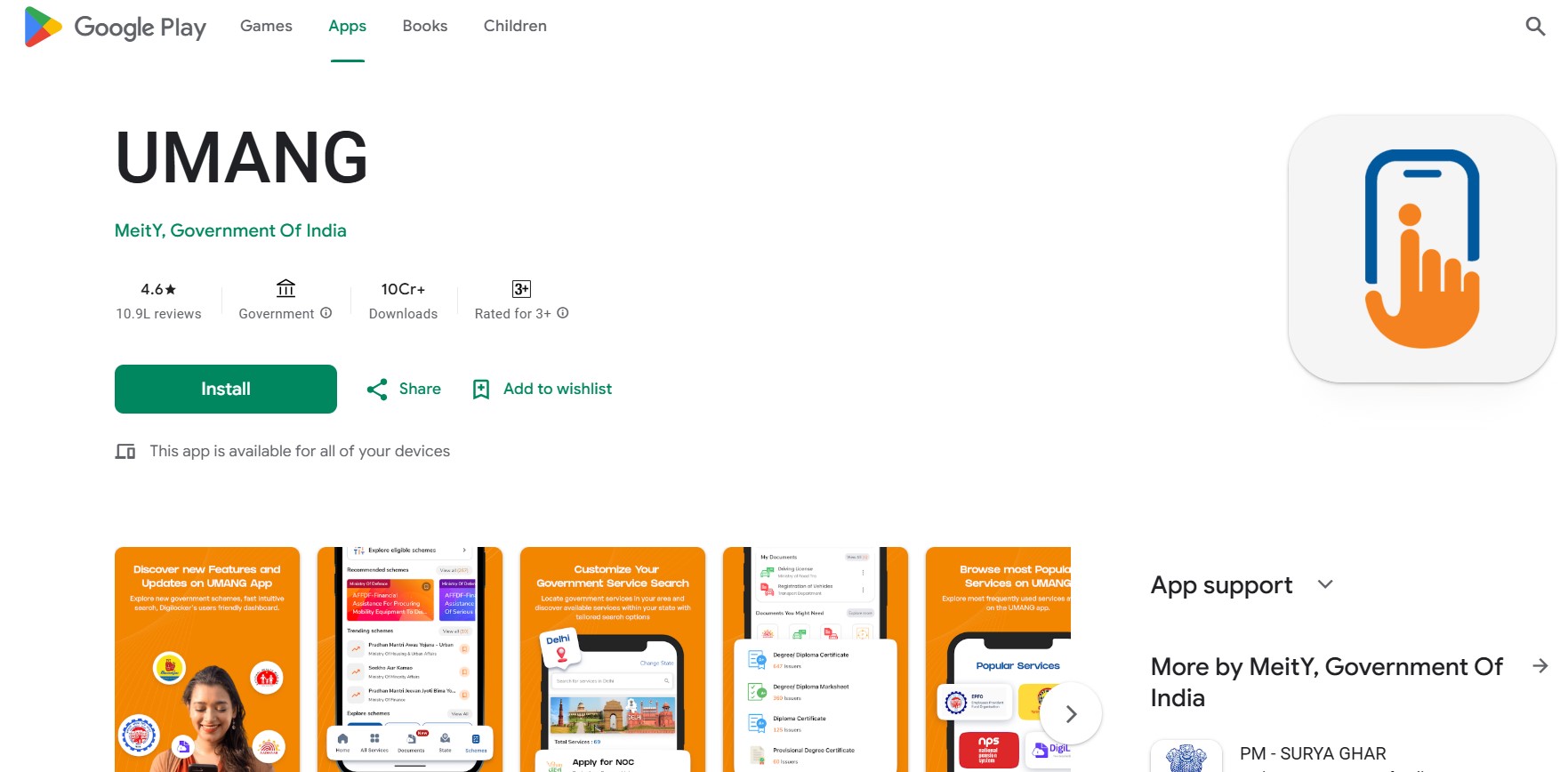Screen dimensions: 1568x772
Task: Click the Share icon
Action: (x=377, y=390)
